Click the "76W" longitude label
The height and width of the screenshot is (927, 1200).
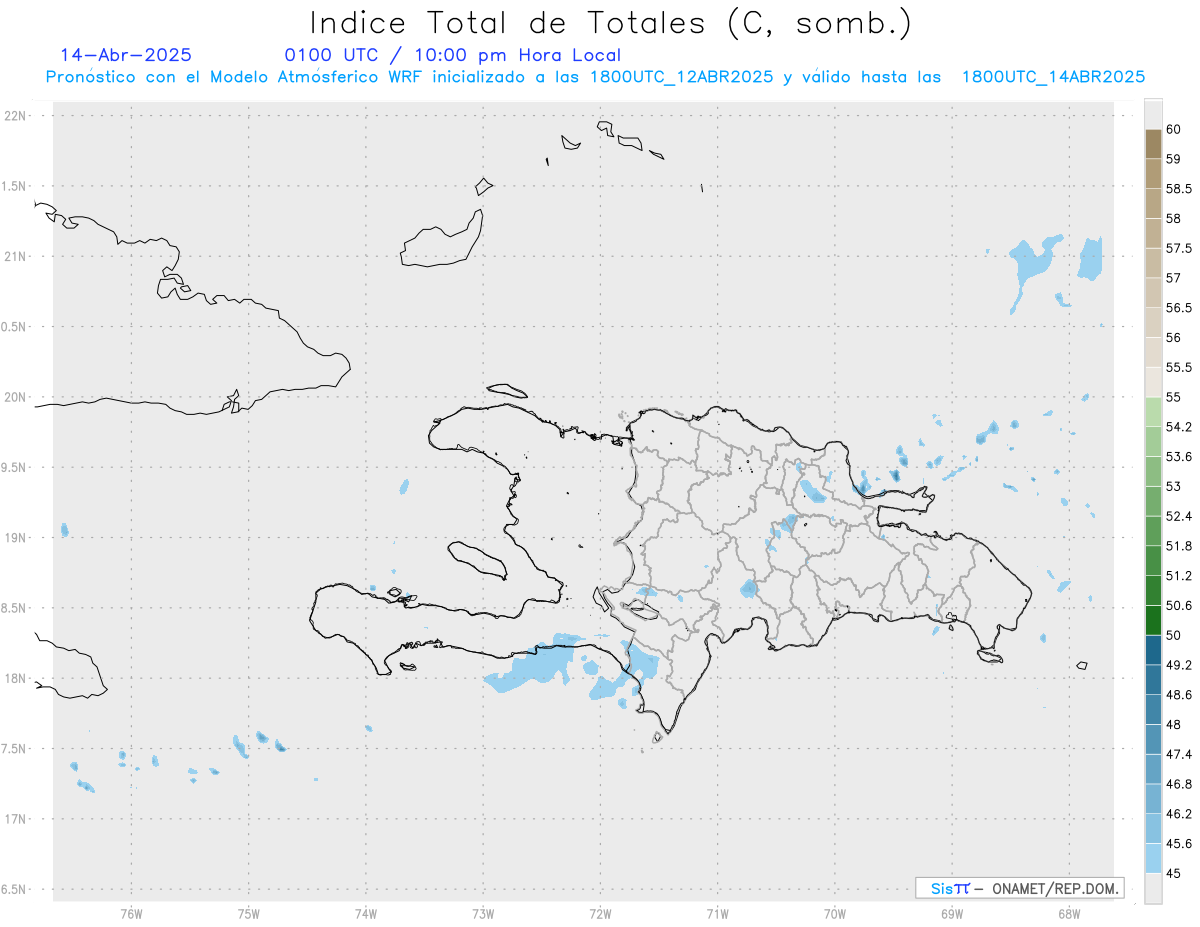(x=131, y=914)
